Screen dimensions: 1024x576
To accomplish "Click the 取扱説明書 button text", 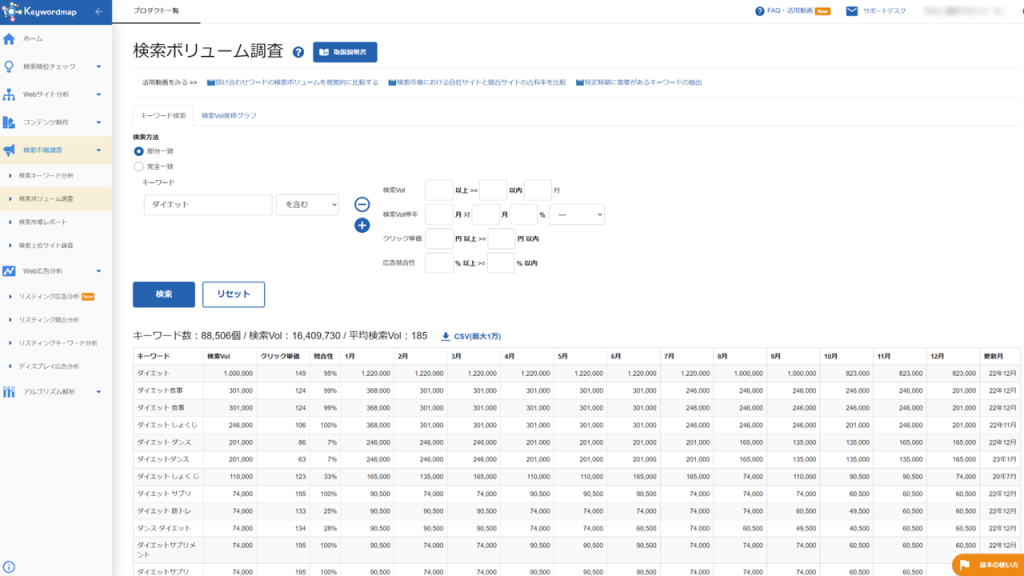I will [350, 52].
